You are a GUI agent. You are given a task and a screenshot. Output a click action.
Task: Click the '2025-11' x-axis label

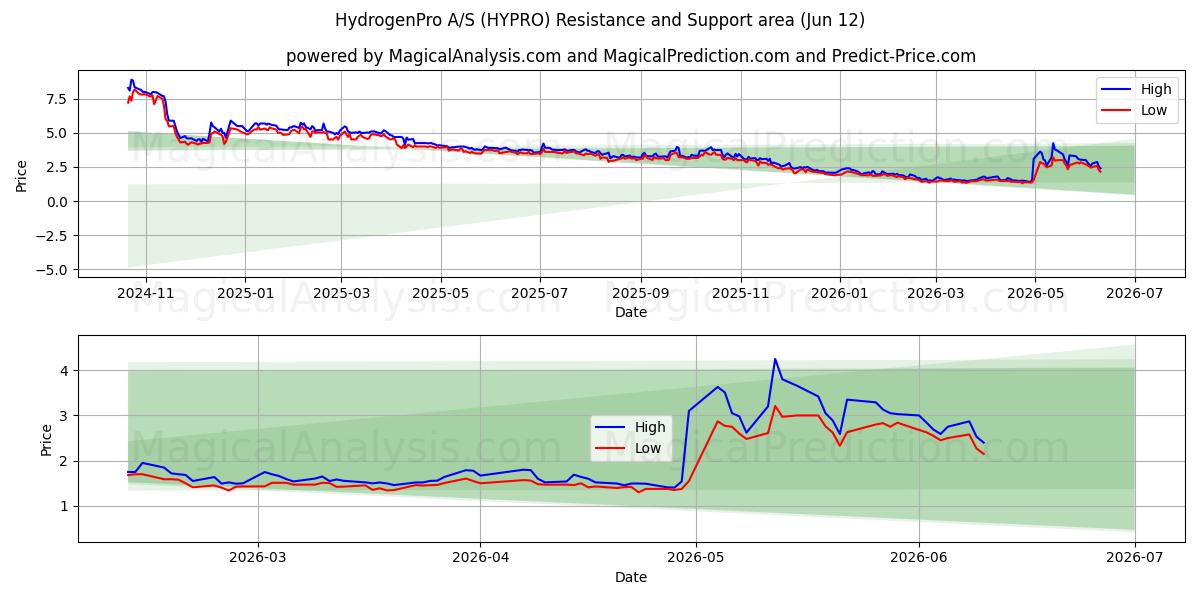741,294
